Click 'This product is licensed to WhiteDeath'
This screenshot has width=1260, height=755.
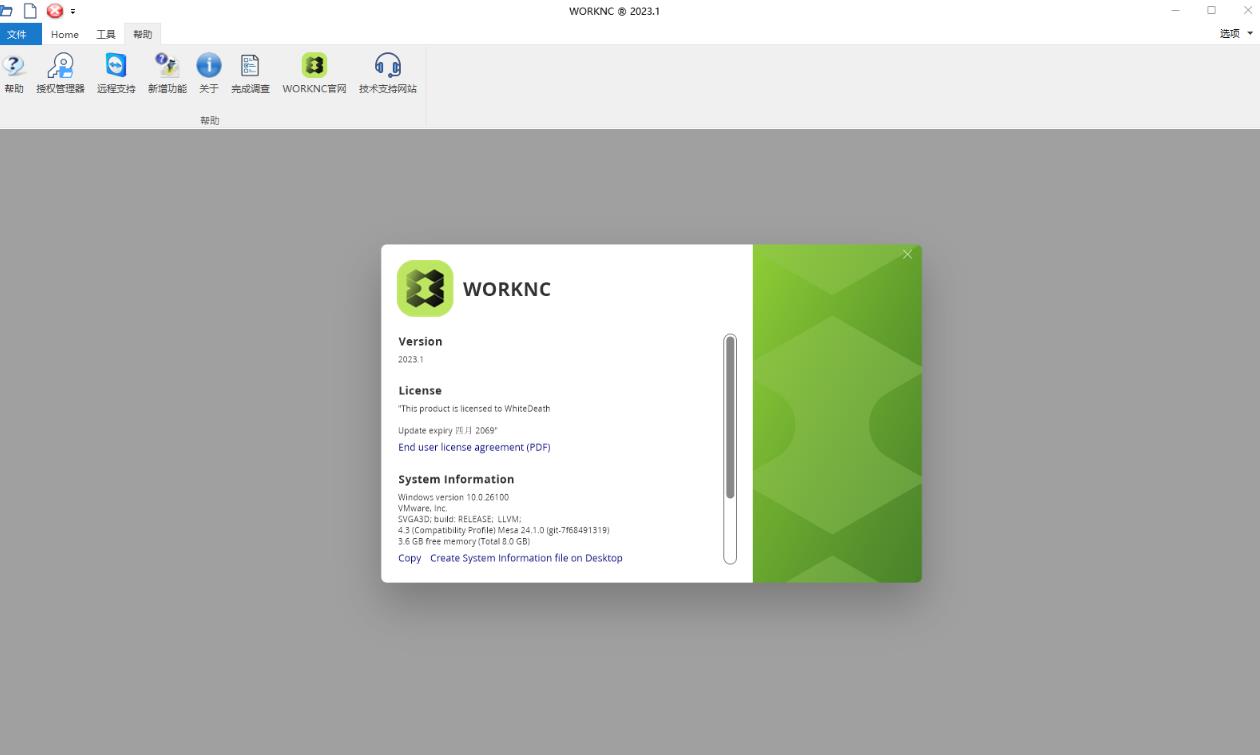(474, 408)
